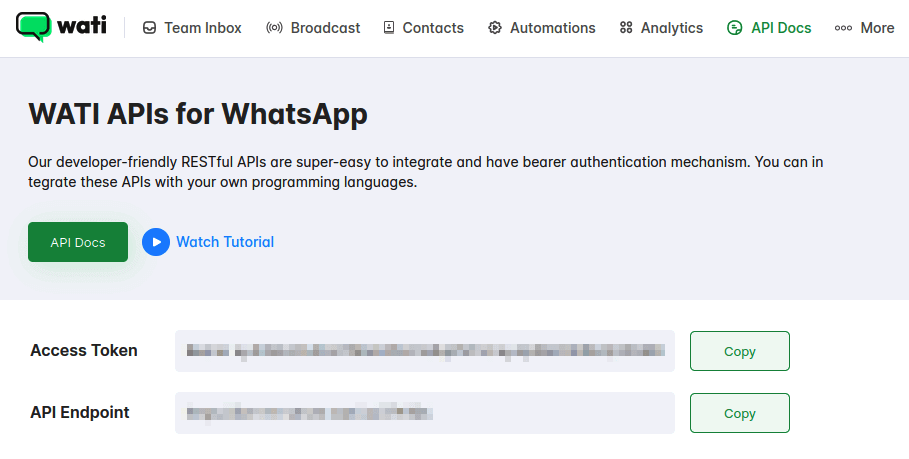
Task: Click the Broadcast signal icon
Action: click(x=274, y=28)
